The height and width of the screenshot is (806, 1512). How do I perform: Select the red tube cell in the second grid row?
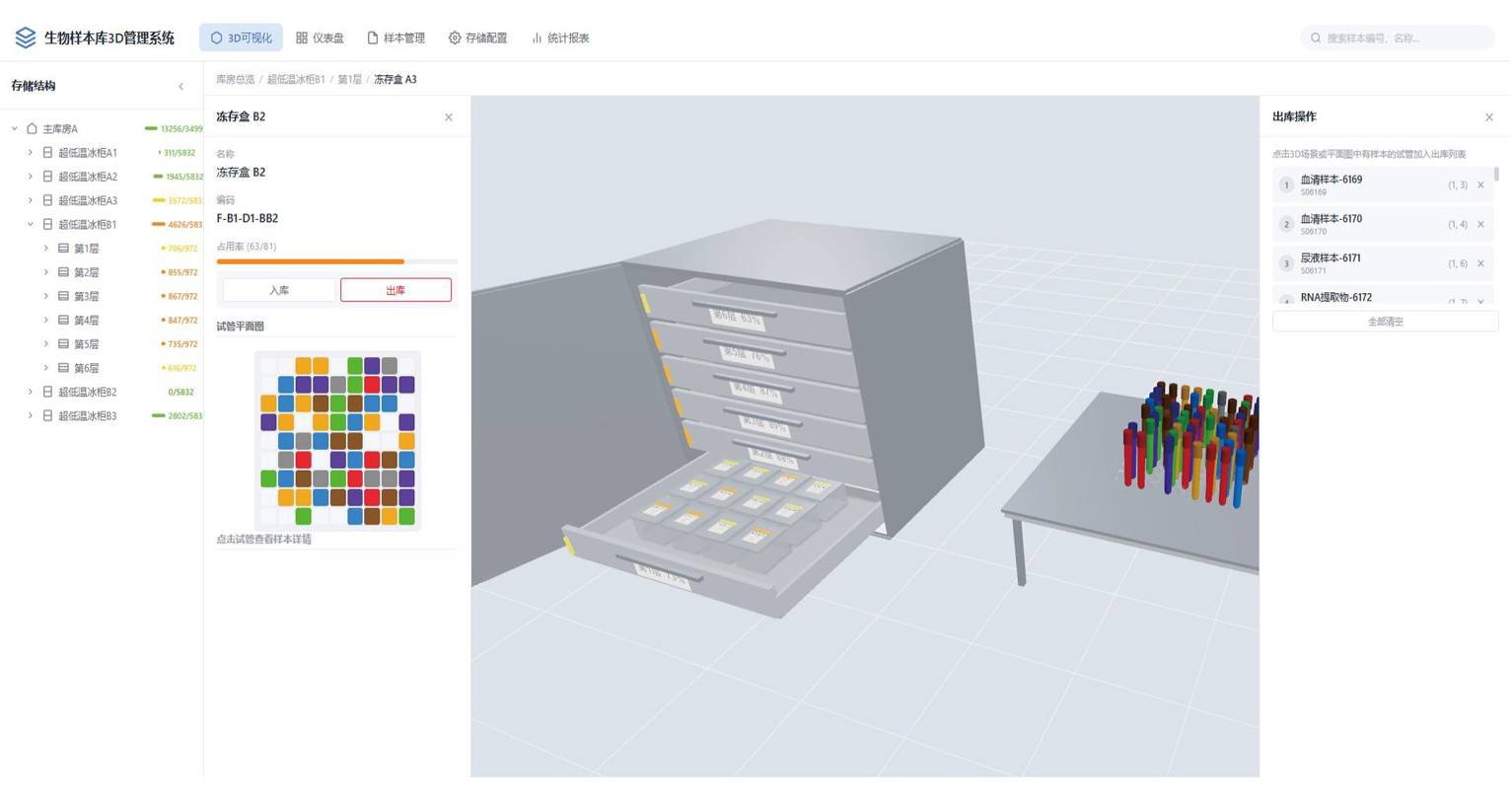tap(372, 385)
